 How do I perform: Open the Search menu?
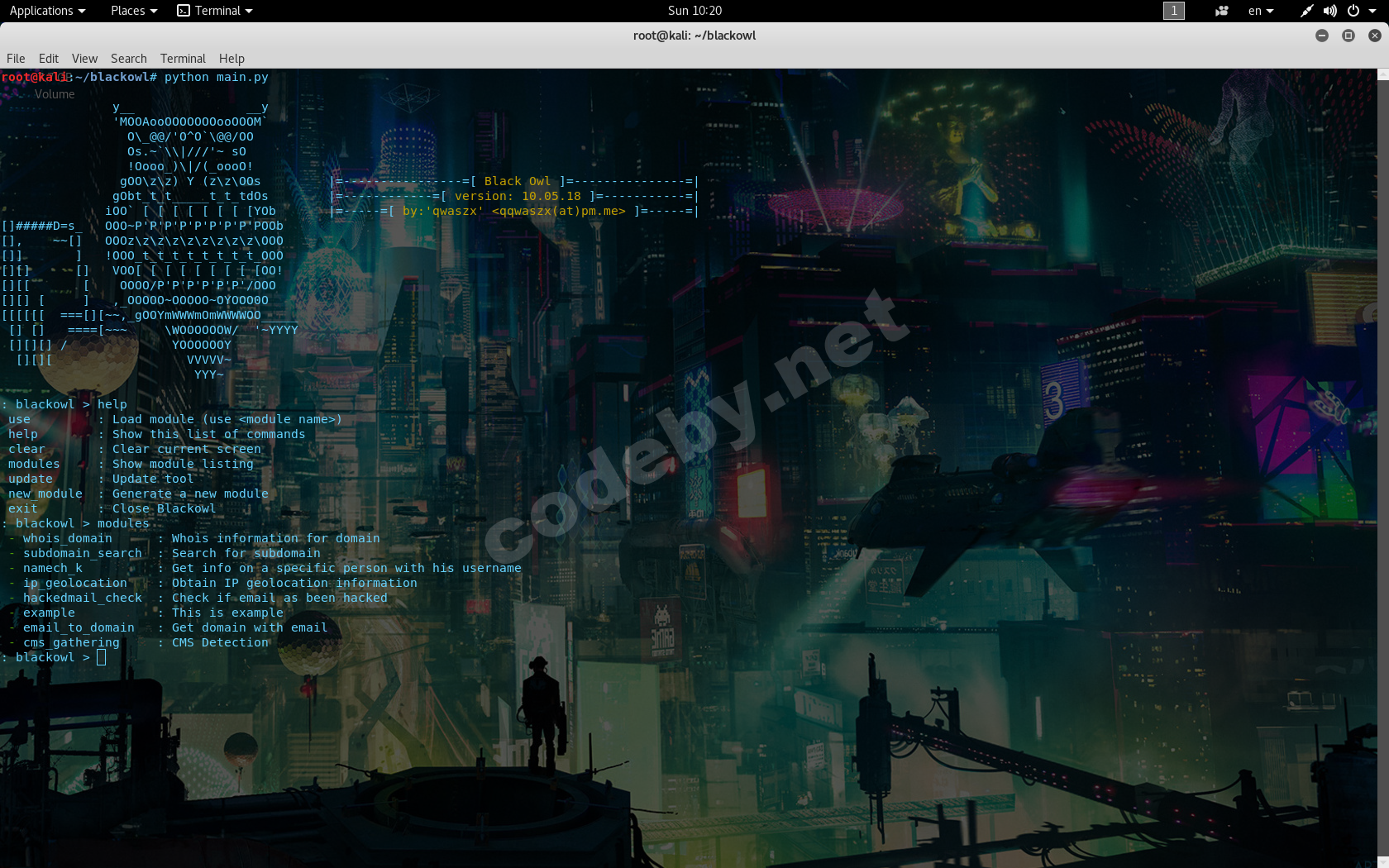click(x=129, y=59)
